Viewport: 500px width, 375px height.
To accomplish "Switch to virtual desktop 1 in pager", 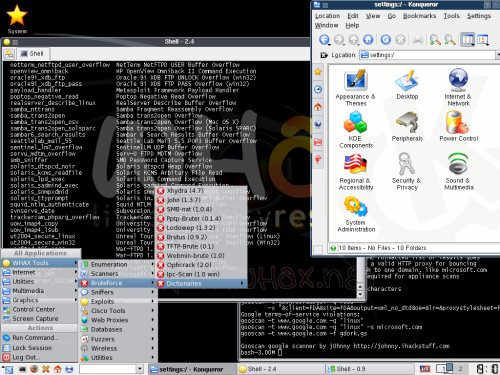I will (444, 368).
